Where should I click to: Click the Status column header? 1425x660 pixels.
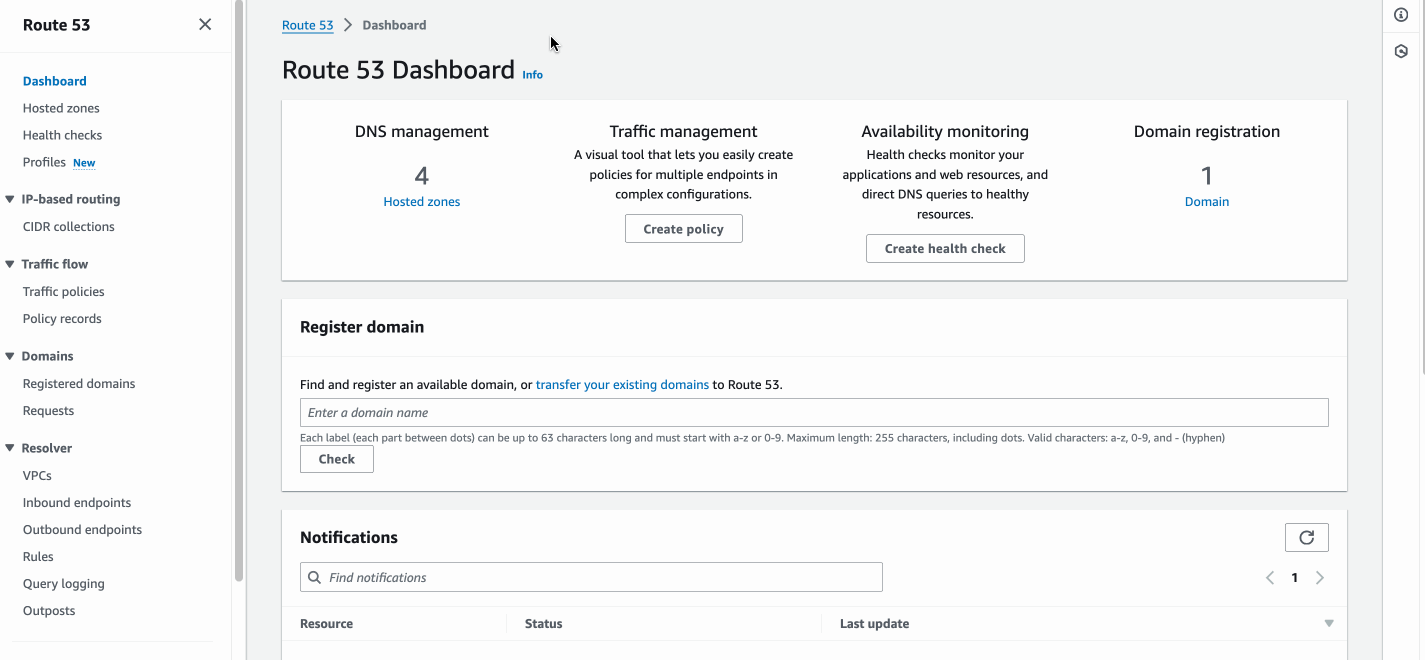[543, 624]
